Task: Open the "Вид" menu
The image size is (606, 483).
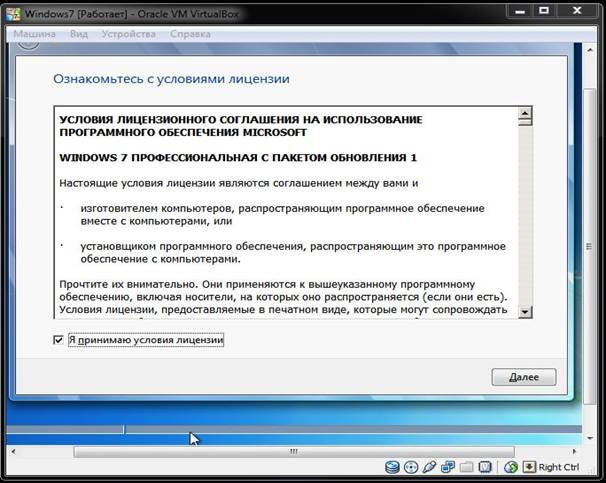Action: coord(79,34)
